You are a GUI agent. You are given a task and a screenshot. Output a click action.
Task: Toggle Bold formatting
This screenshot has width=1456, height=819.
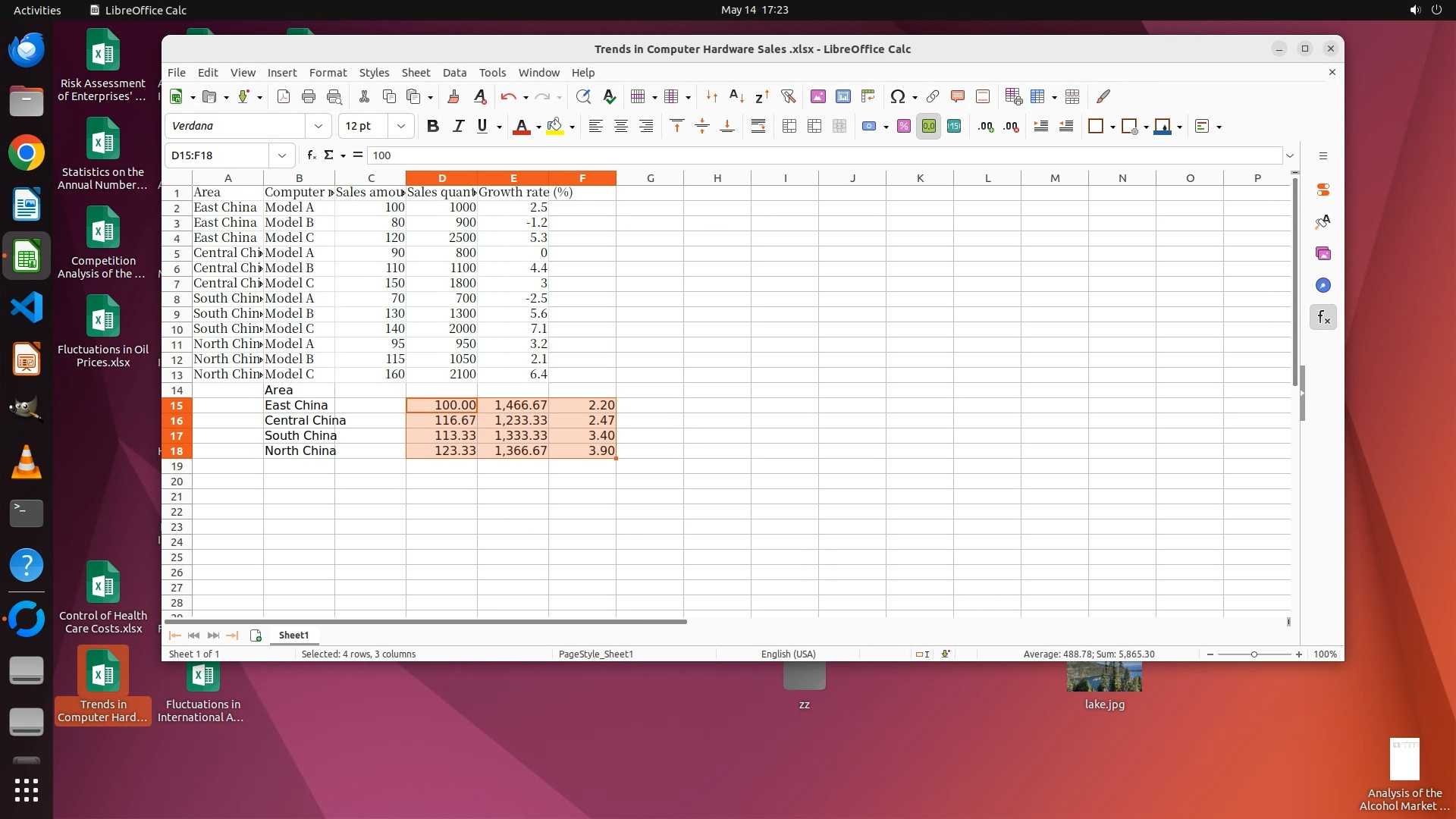432,127
